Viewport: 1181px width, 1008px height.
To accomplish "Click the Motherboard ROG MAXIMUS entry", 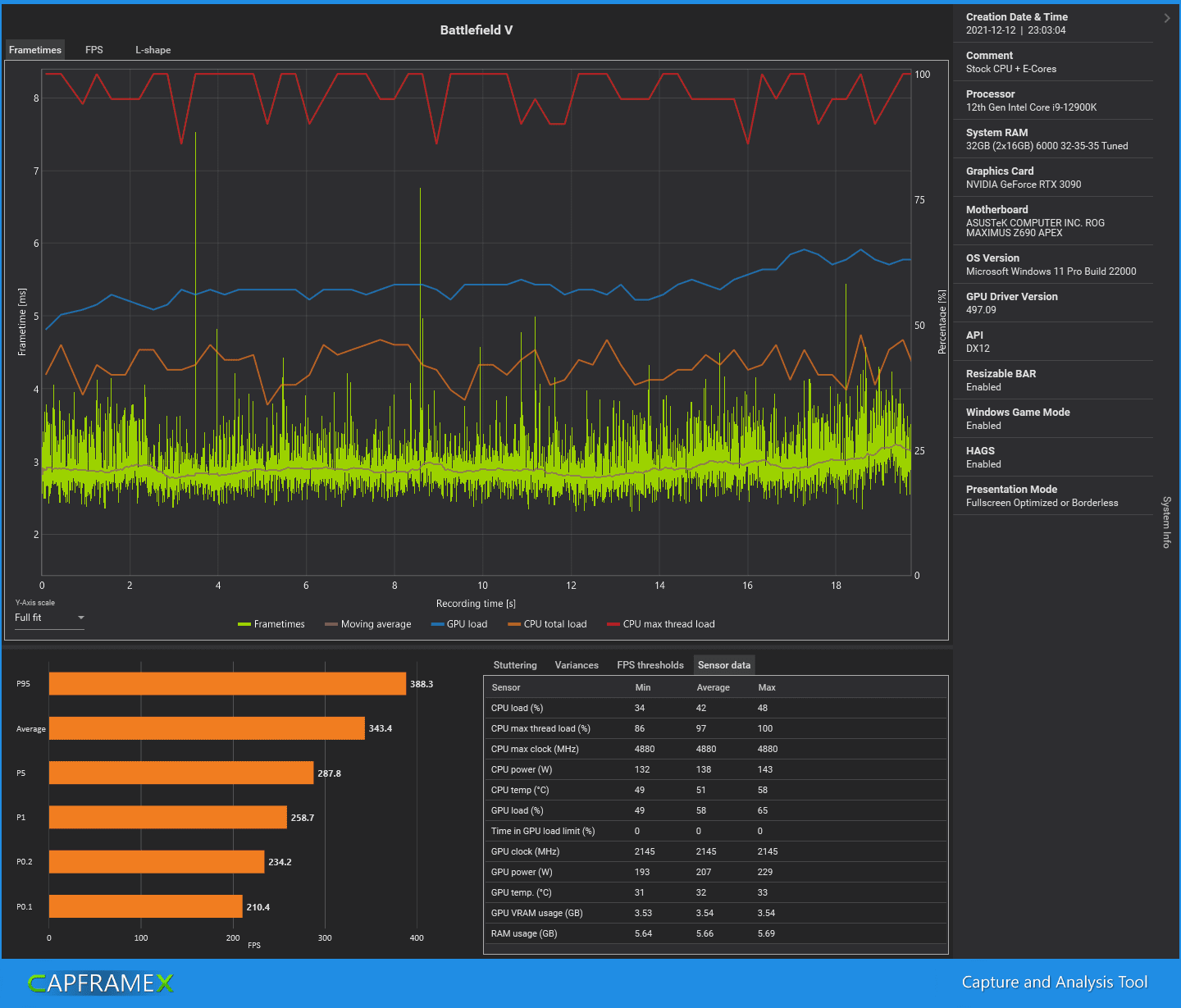I will pos(1054,221).
